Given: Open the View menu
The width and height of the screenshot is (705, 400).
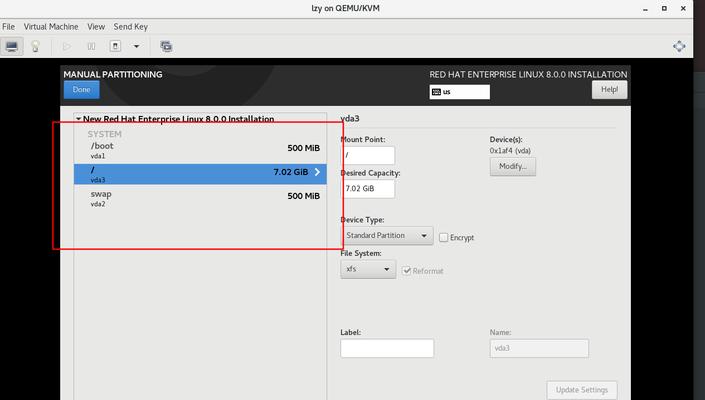Looking at the screenshot, I should 96,27.
